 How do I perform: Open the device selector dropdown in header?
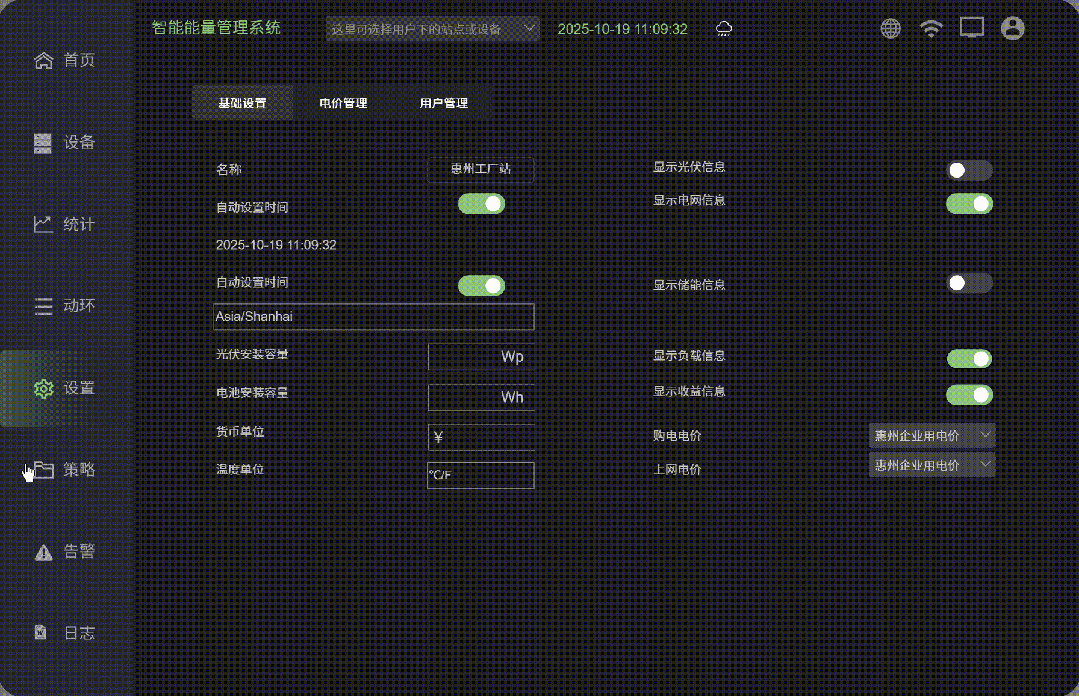tap(432, 28)
